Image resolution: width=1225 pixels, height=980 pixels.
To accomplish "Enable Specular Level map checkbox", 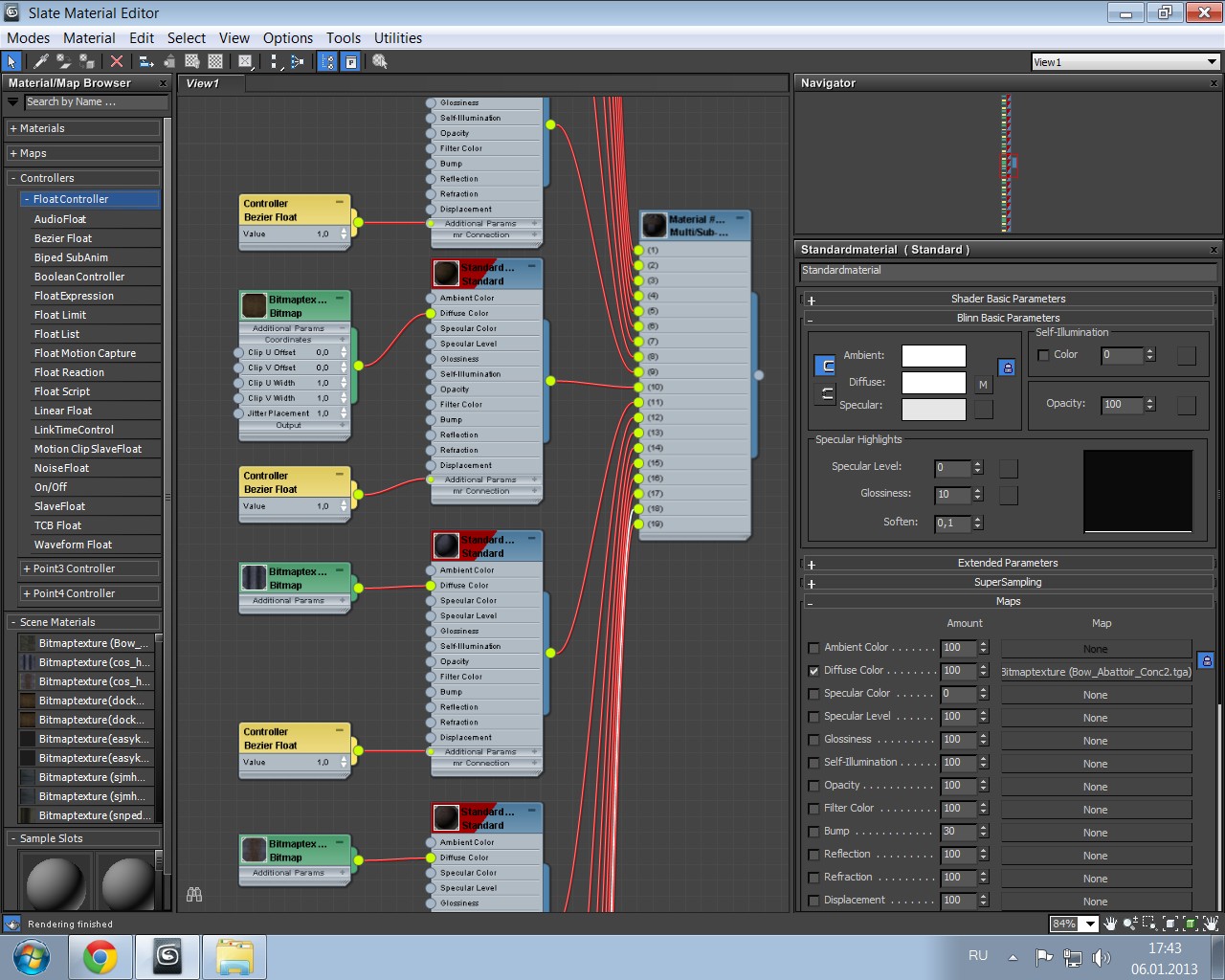I will [x=813, y=717].
